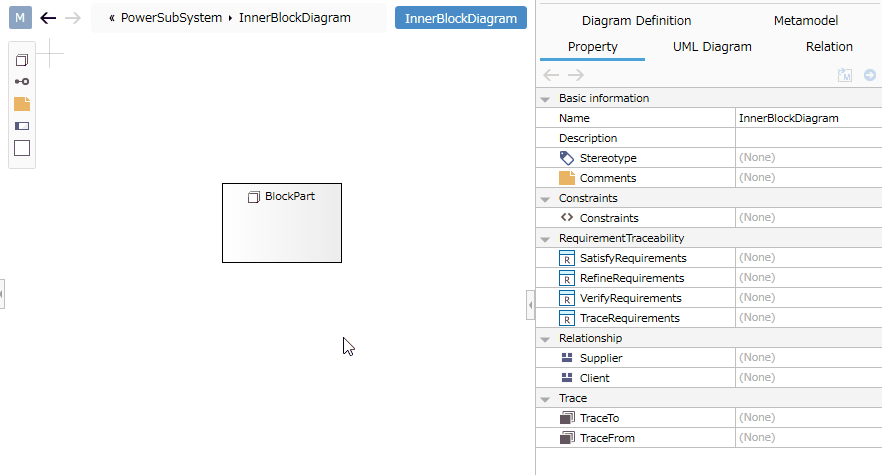Click the property panel back arrow
Image resolution: width=882 pixels, height=475 pixels.
click(x=551, y=75)
